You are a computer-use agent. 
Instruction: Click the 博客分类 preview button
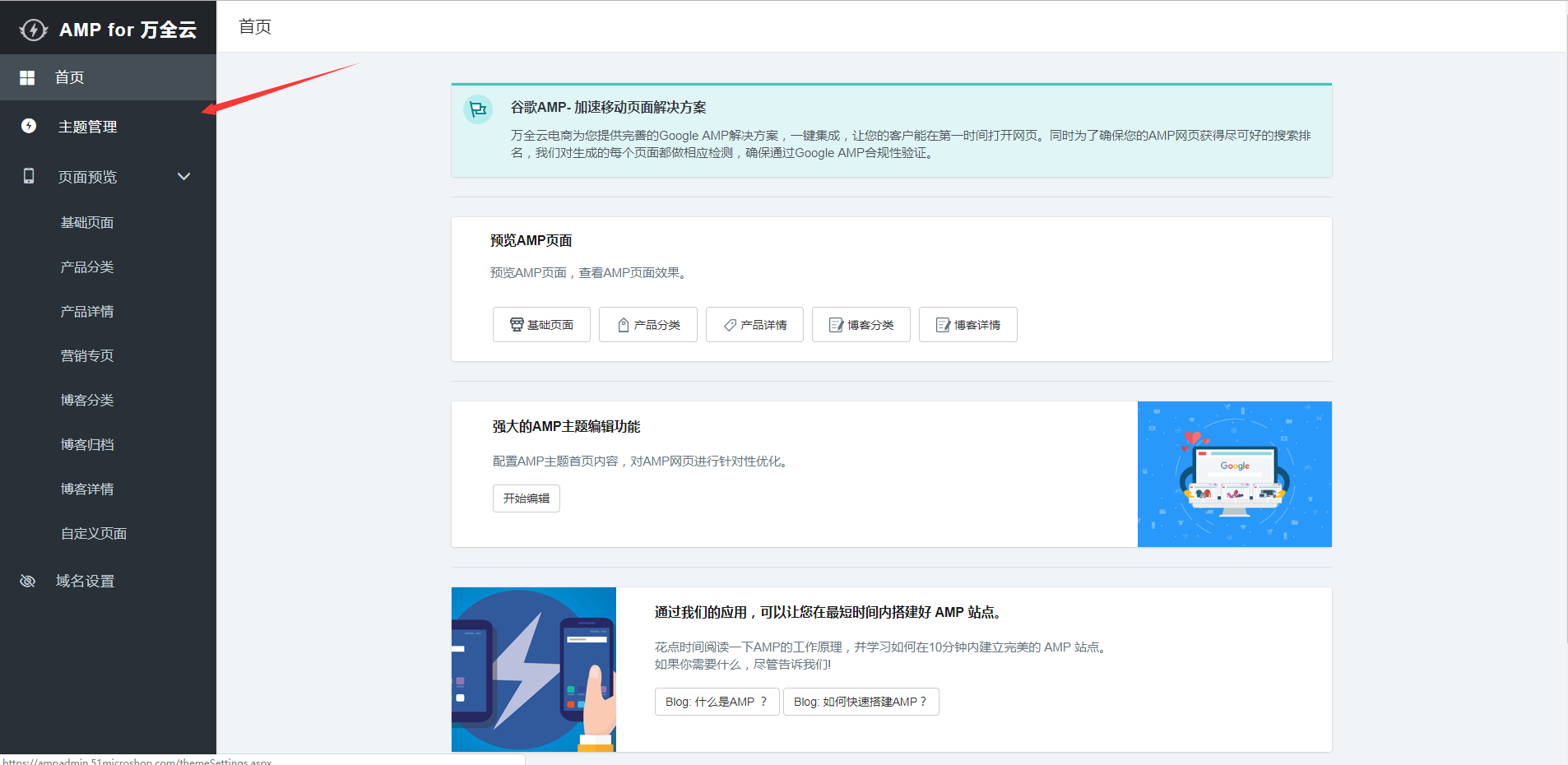[861, 325]
